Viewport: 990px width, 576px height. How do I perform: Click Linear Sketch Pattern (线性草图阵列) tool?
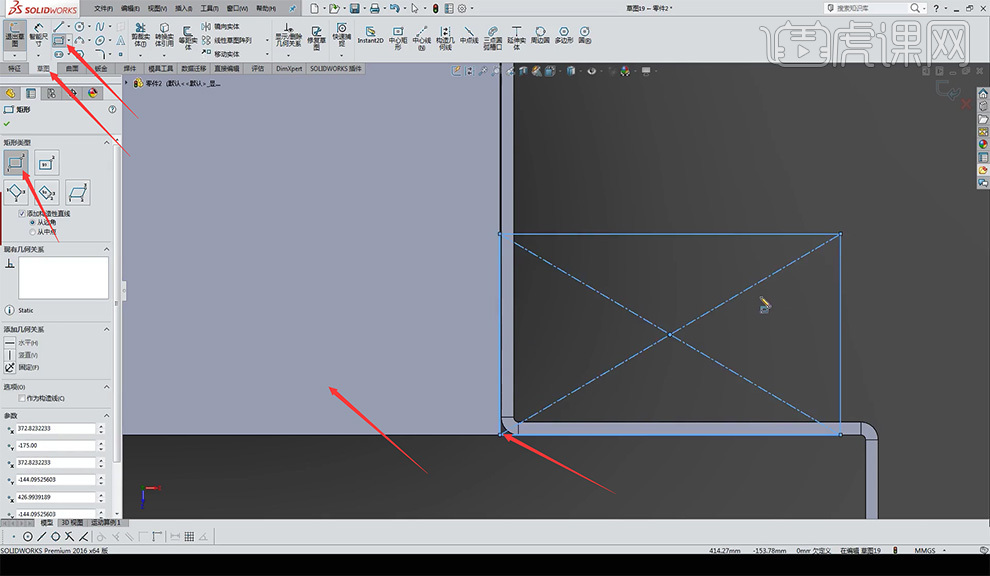tap(227, 40)
